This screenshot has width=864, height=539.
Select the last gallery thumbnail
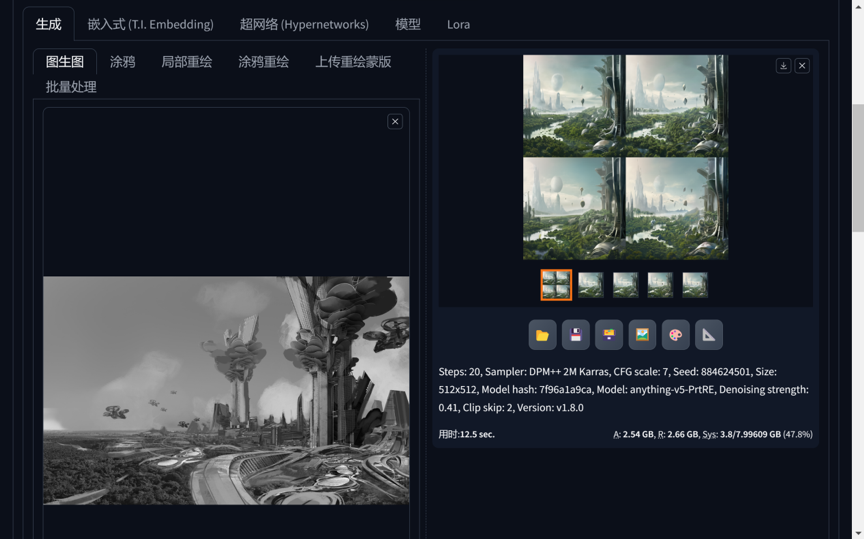pos(695,285)
